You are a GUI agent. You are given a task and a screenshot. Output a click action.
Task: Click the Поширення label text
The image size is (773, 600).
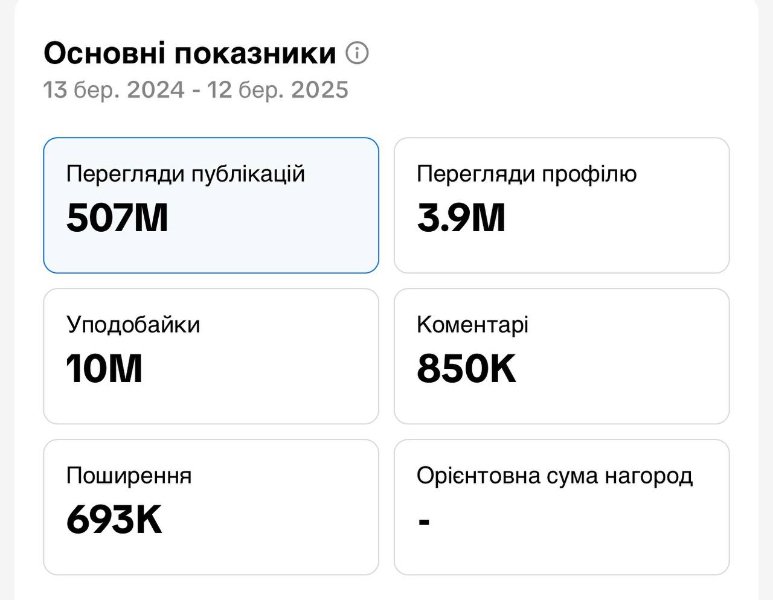pos(129,476)
